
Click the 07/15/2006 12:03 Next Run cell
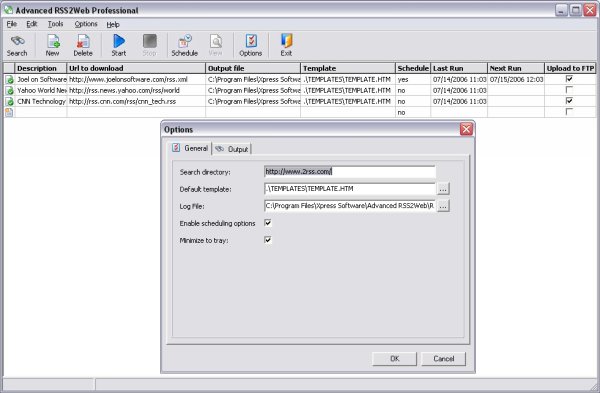[516, 80]
